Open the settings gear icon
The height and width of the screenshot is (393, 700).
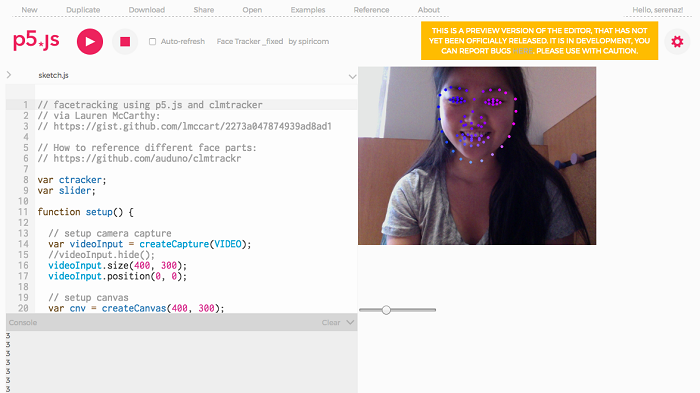tap(677, 42)
